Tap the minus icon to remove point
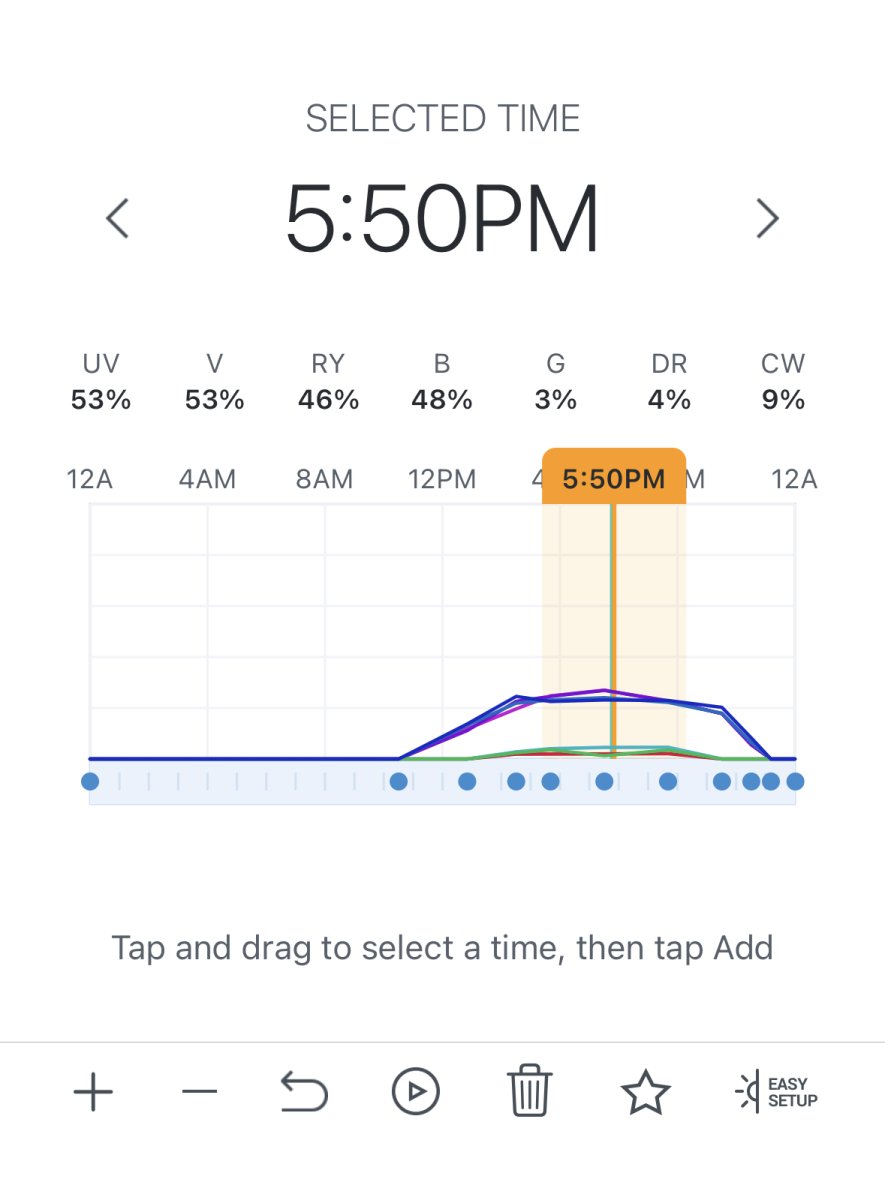The height and width of the screenshot is (1200, 885). pyautogui.click(x=200, y=1092)
